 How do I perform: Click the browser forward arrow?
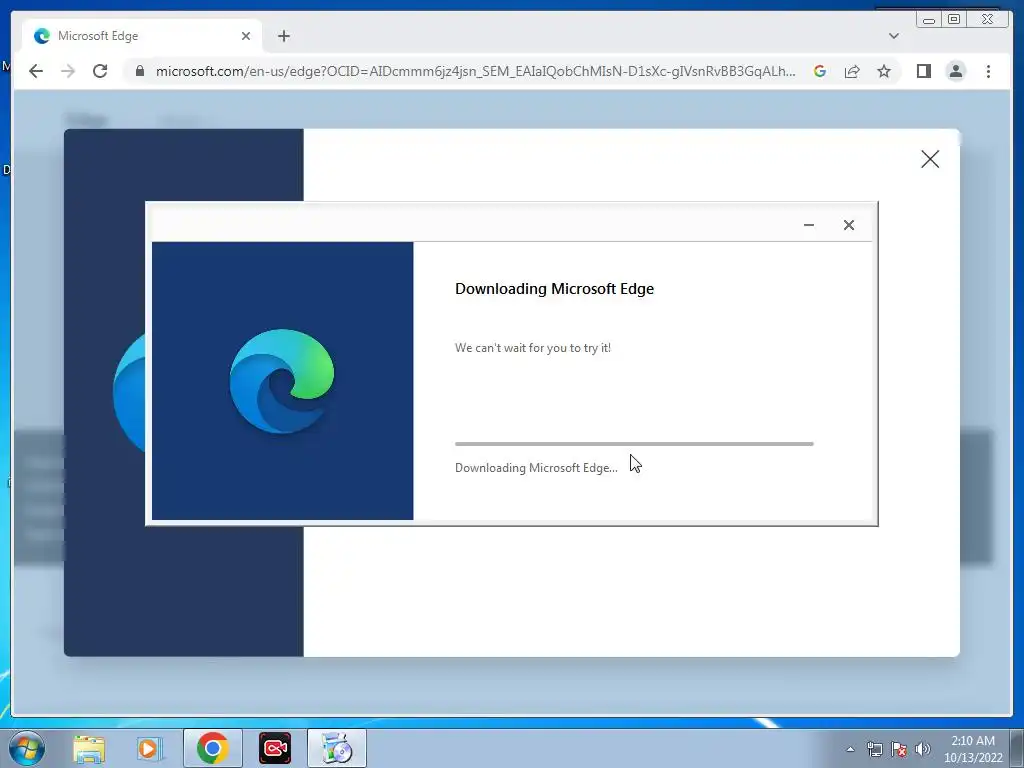point(68,71)
